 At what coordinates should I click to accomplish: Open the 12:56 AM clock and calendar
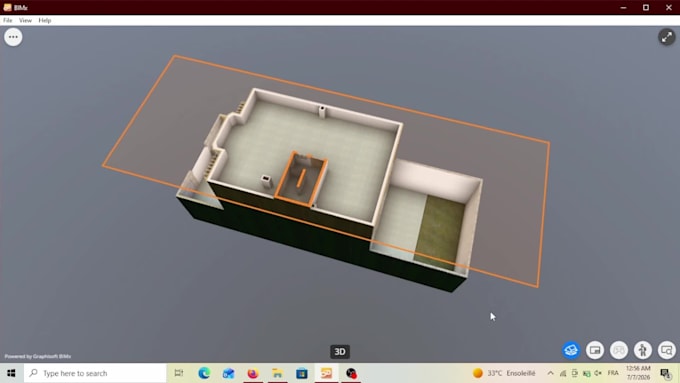pos(638,373)
